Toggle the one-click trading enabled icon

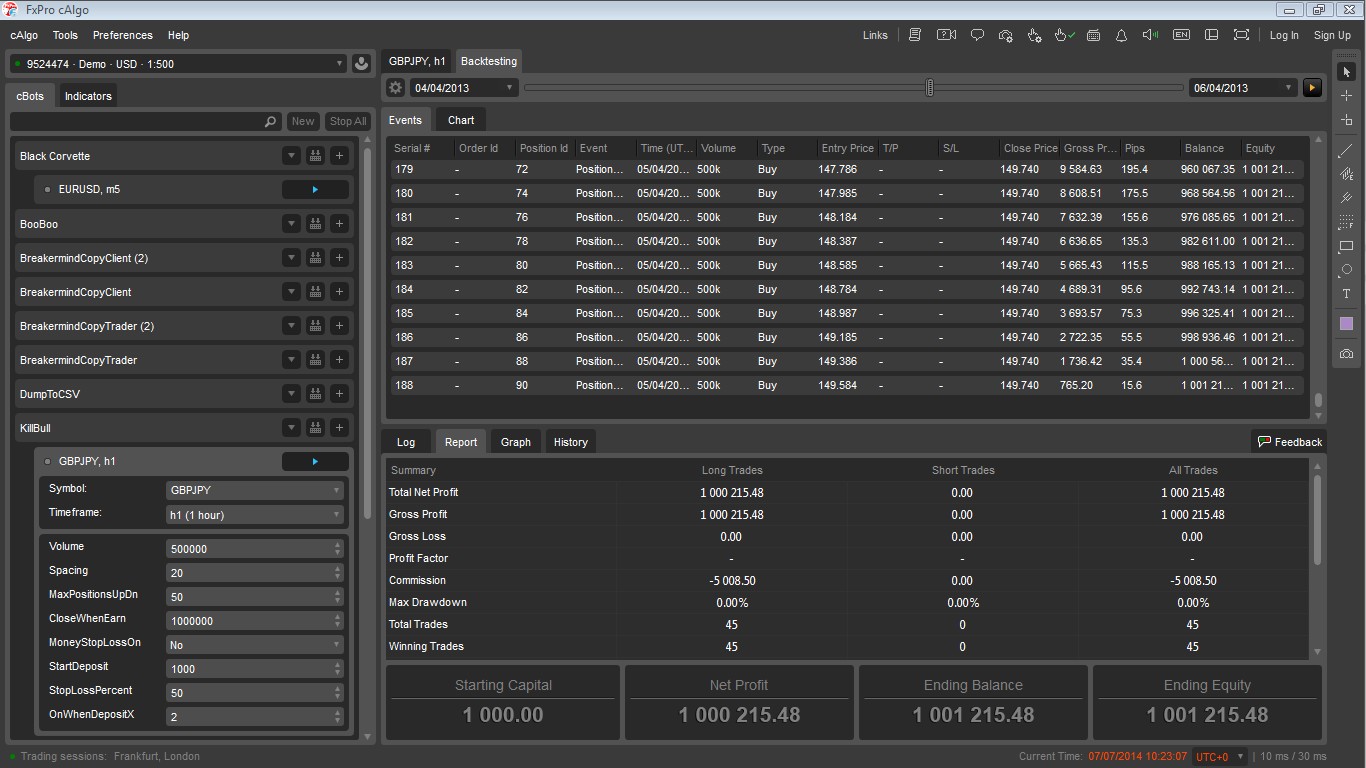point(1064,35)
